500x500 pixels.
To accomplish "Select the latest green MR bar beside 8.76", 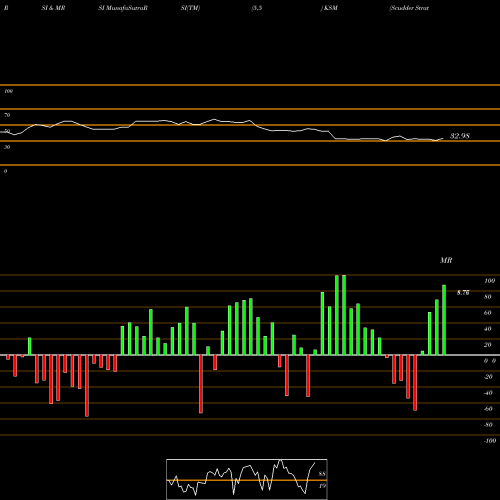I will point(444,320).
